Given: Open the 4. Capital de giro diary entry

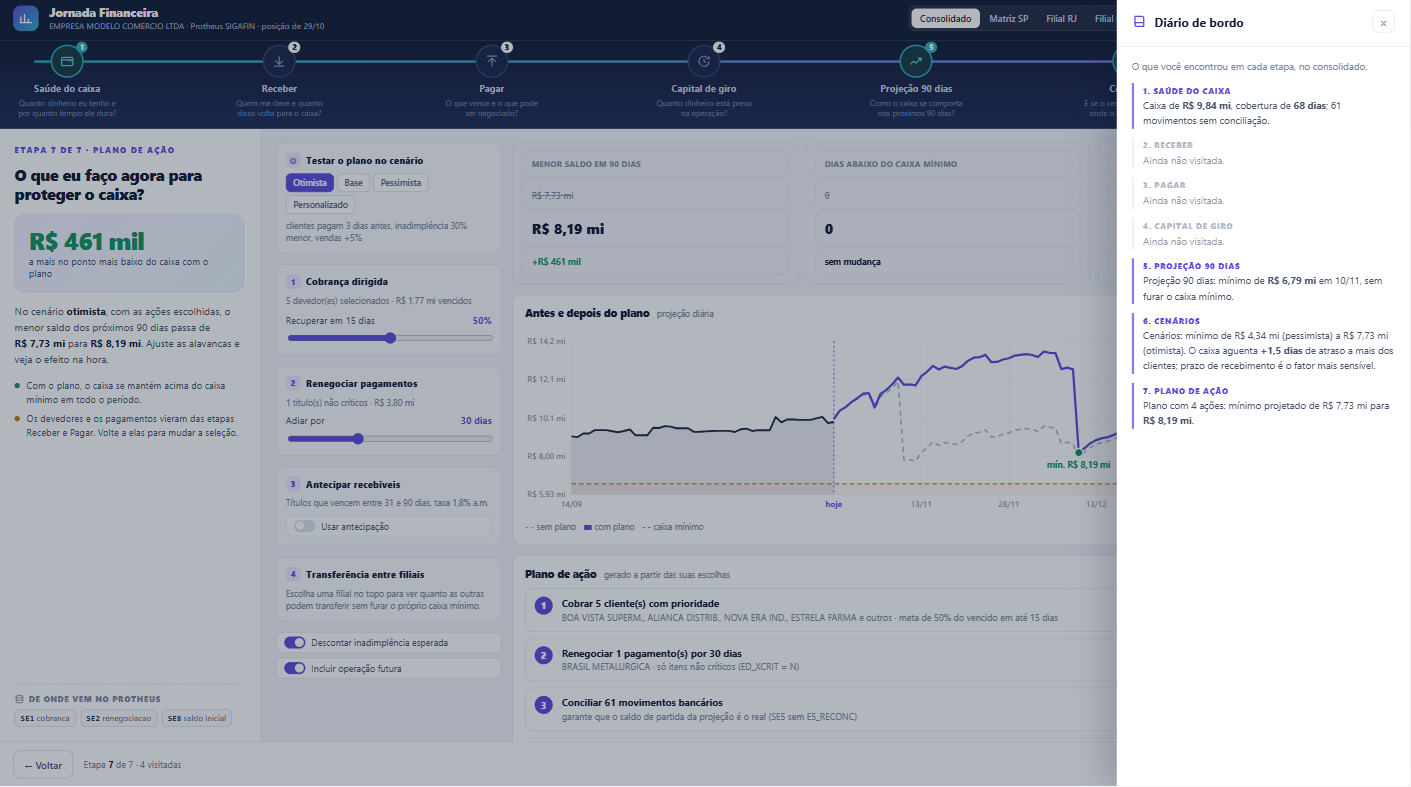Looking at the screenshot, I should (1263, 234).
